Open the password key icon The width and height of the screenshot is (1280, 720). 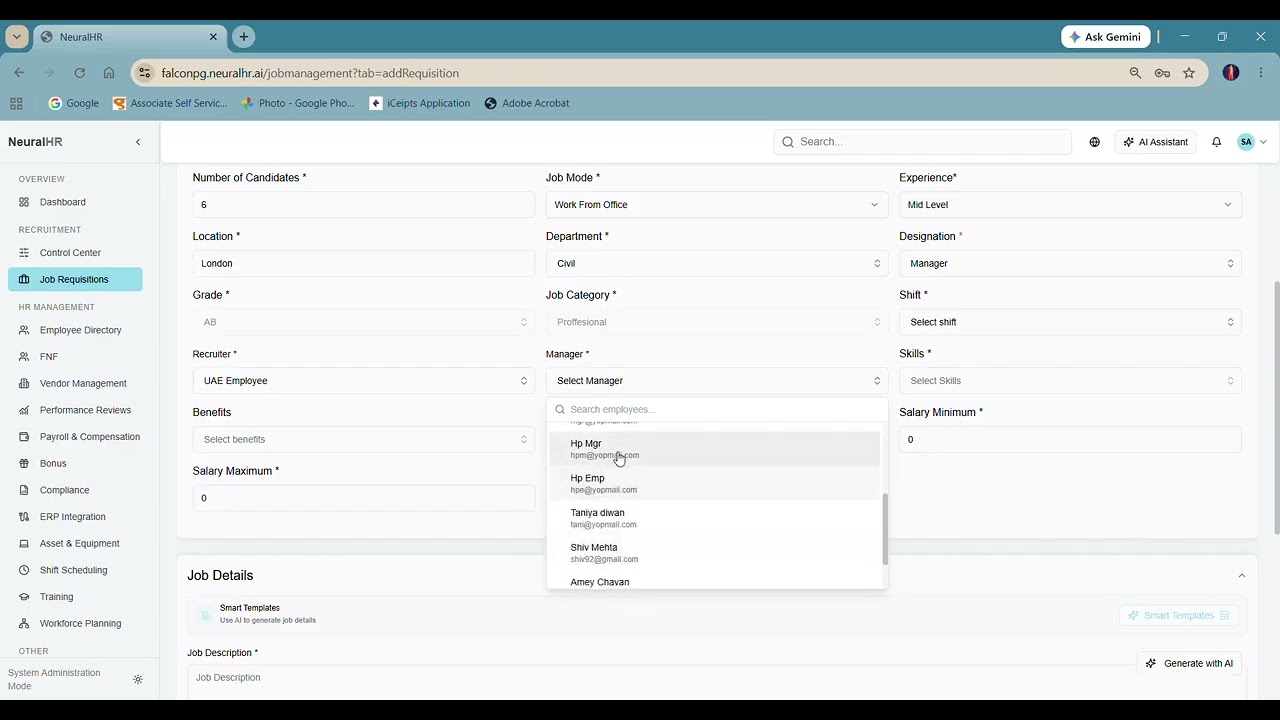point(1162,73)
